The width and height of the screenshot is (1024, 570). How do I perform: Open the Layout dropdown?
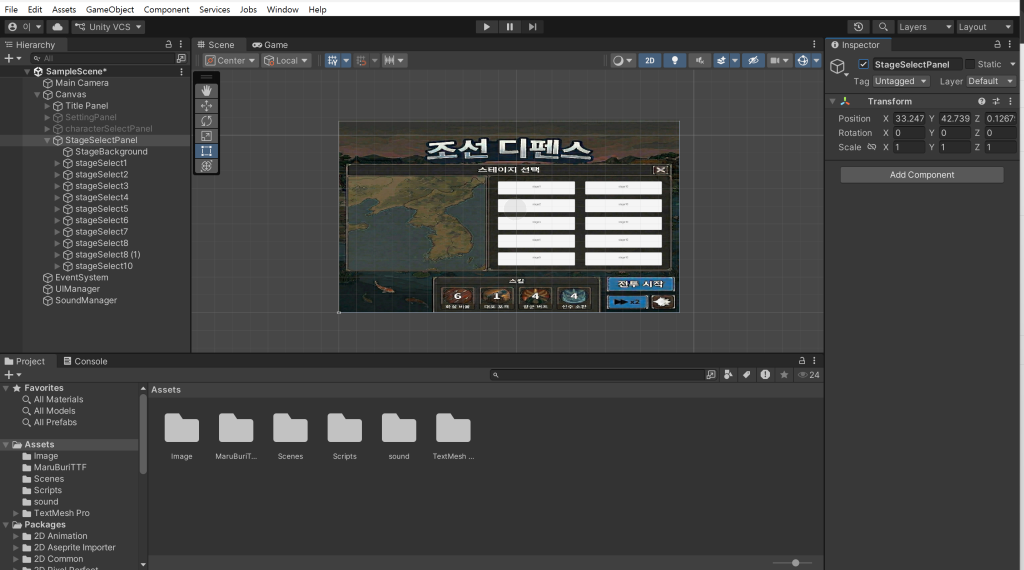click(984, 27)
